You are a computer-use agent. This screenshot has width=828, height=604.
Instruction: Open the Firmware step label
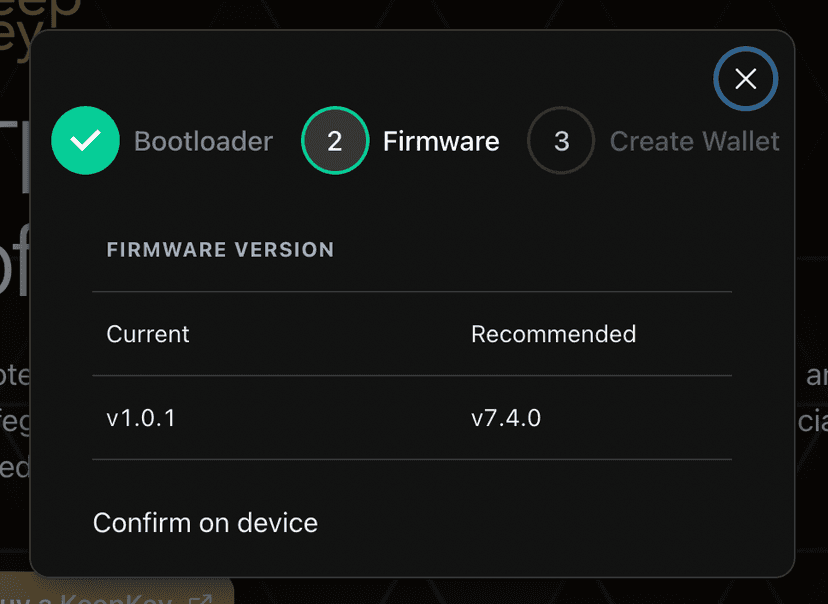tap(441, 141)
